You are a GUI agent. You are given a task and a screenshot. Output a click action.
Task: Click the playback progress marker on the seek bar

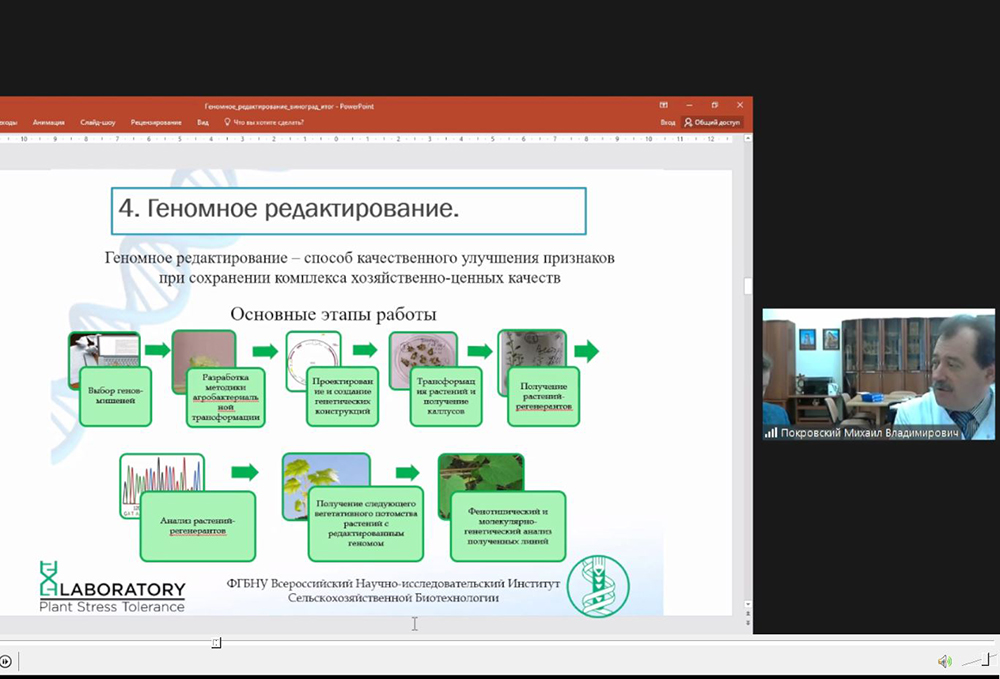click(x=216, y=642)
